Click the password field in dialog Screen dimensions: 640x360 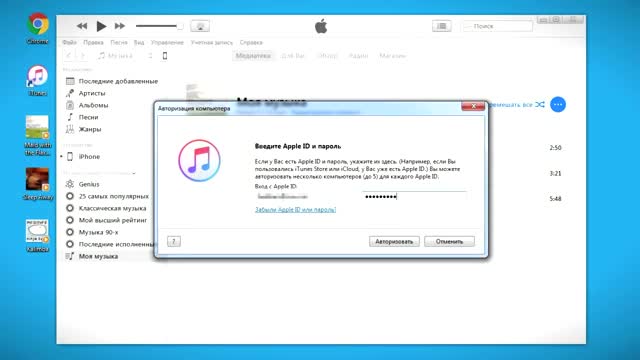[414, 196]
